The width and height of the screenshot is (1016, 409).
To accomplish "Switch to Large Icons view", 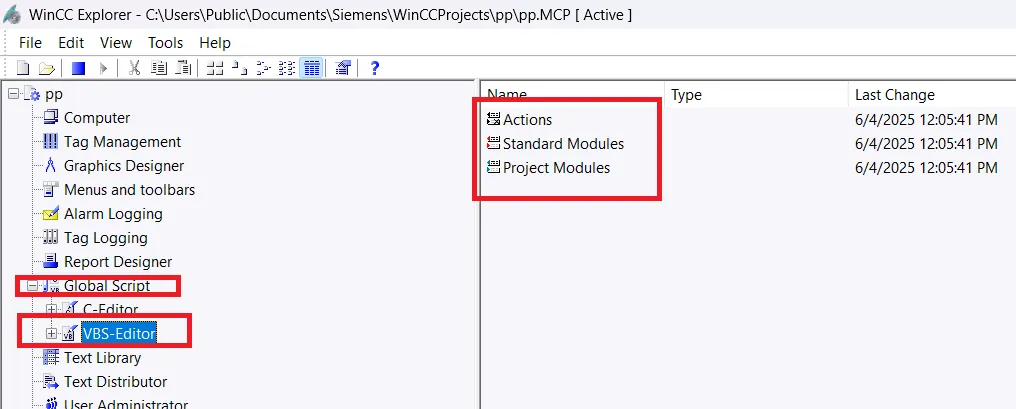I will coord(214,68).
